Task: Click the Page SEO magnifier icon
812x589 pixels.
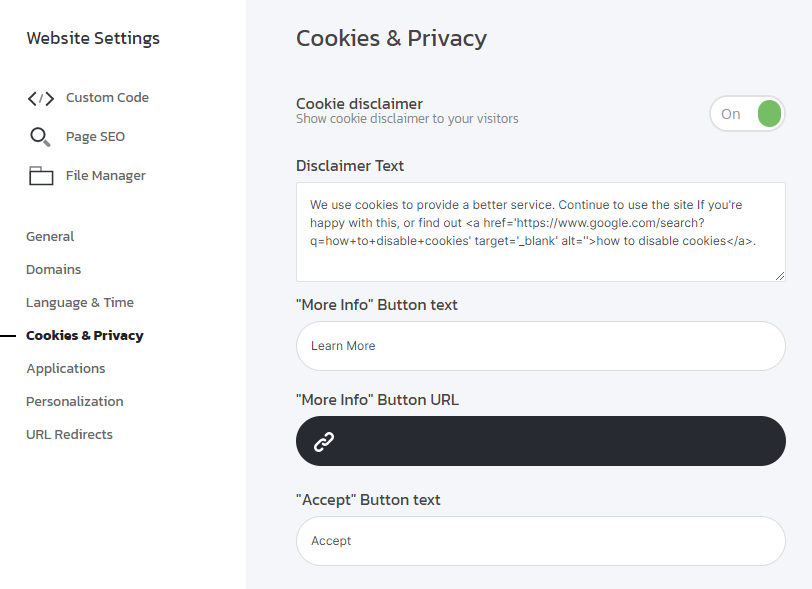Action: (40, 137)
